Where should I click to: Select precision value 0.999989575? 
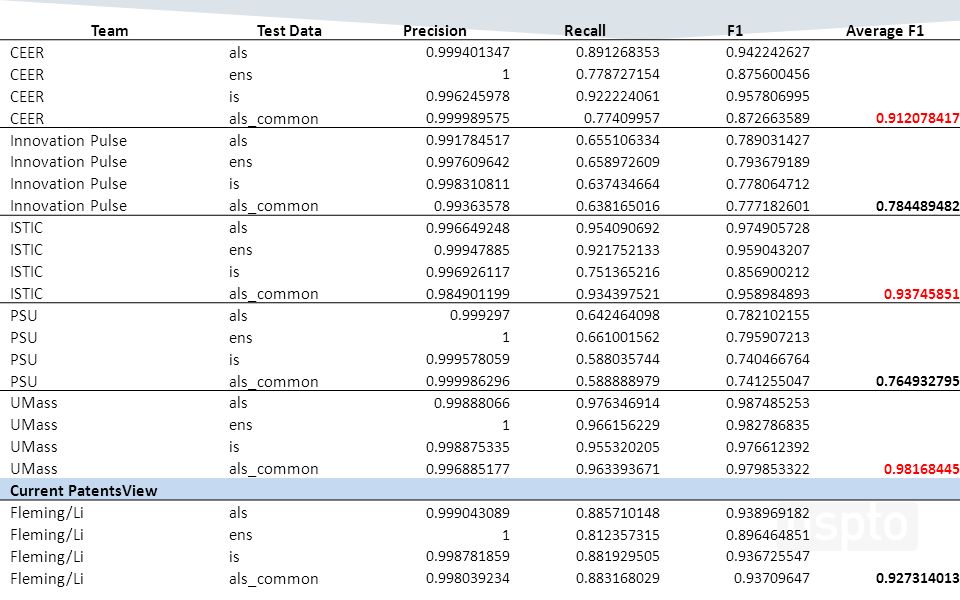(468, 118)
